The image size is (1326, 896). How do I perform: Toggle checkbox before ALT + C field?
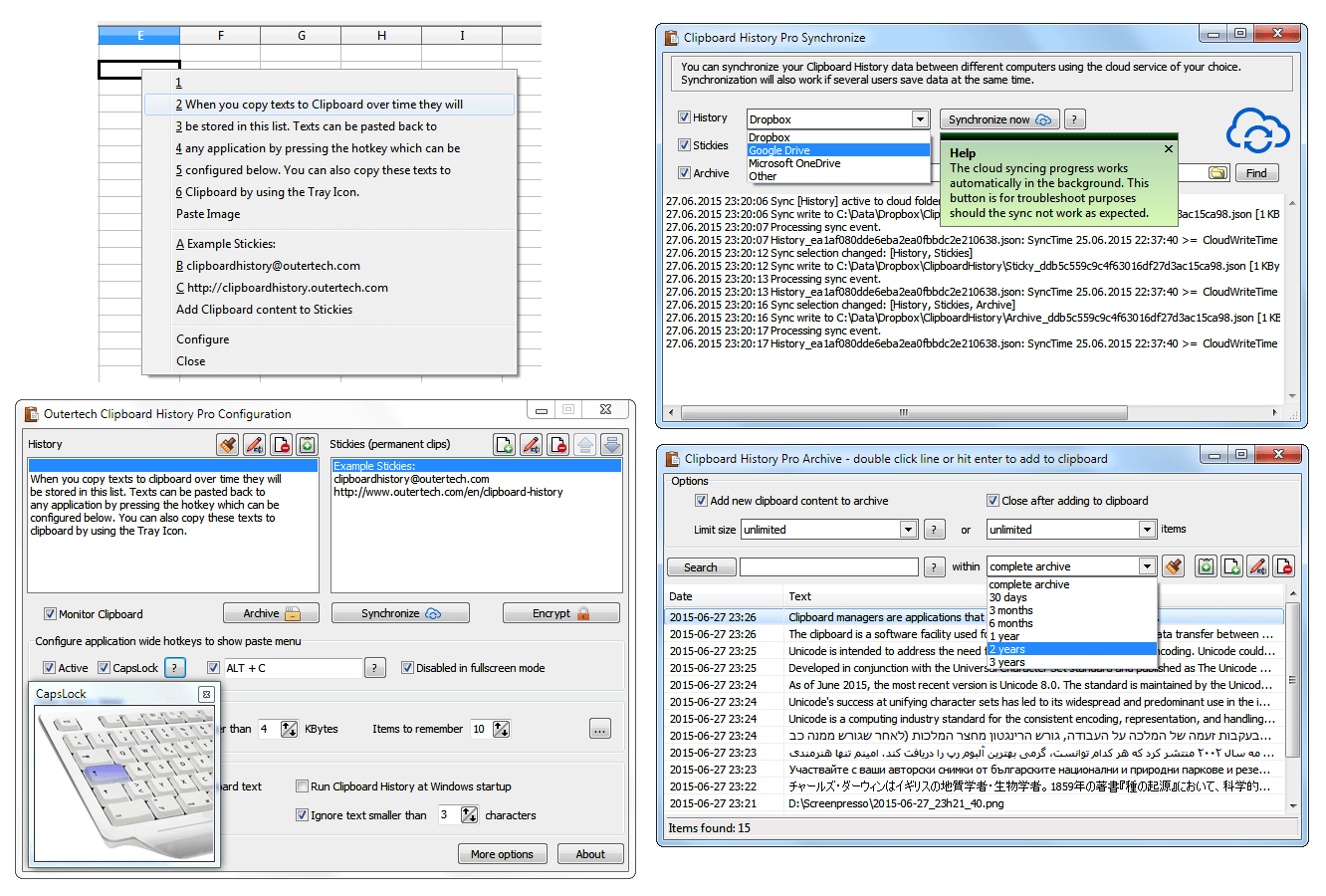[x=213, y=668]
